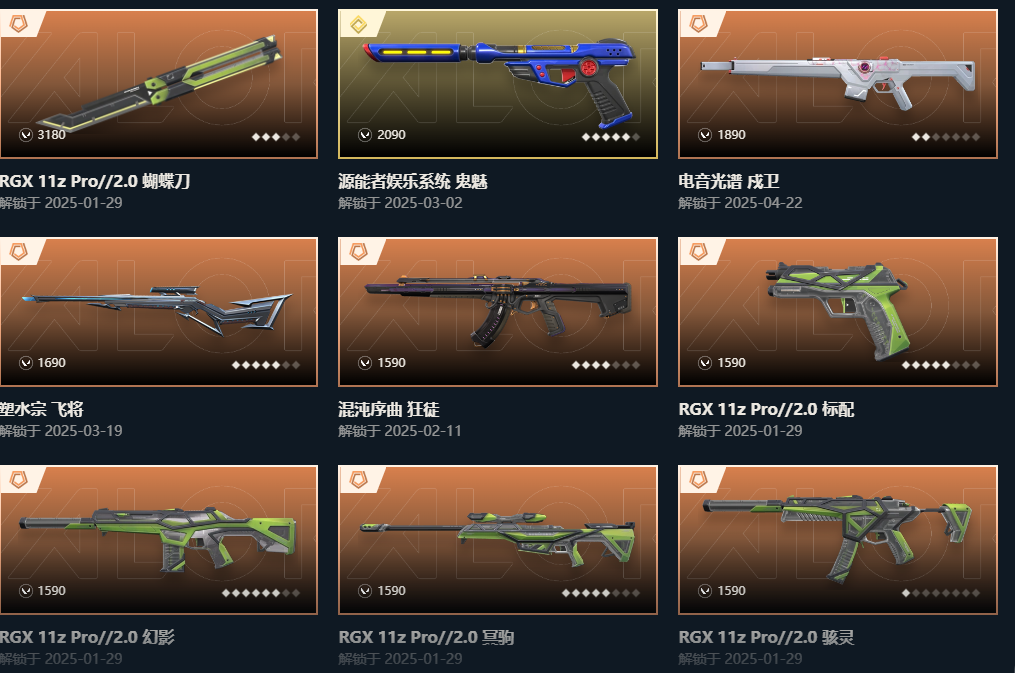
Task: Click the 电音光谱 戍卫 skin name
Action: [x=728, y=181]
